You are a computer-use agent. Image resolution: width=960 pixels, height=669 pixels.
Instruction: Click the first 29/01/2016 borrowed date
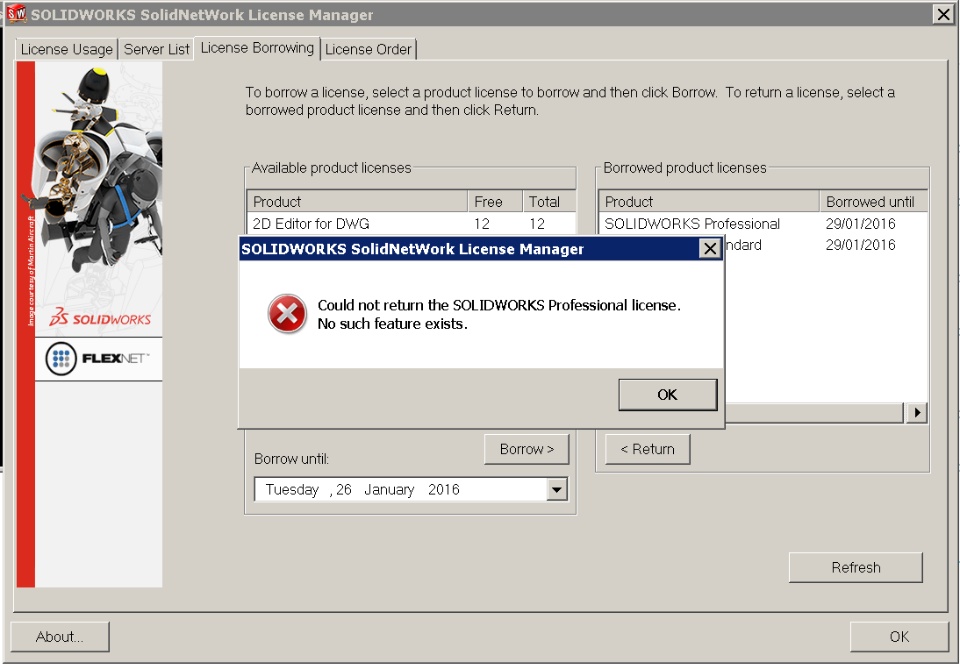coord(860,223)
